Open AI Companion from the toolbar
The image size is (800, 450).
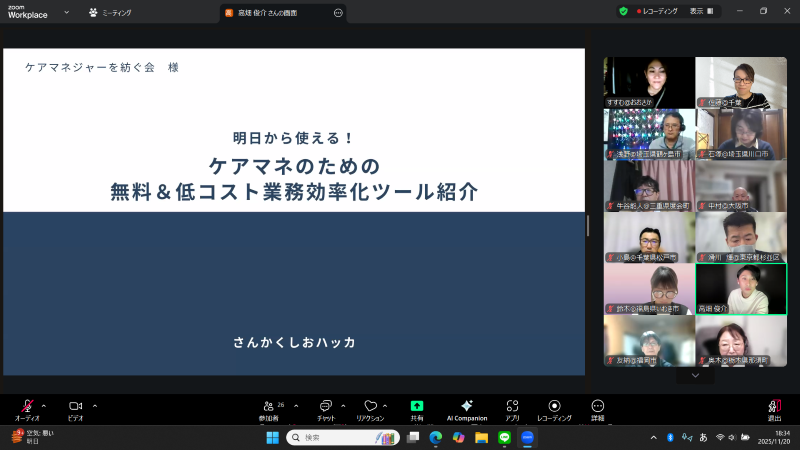coord(466,407)
